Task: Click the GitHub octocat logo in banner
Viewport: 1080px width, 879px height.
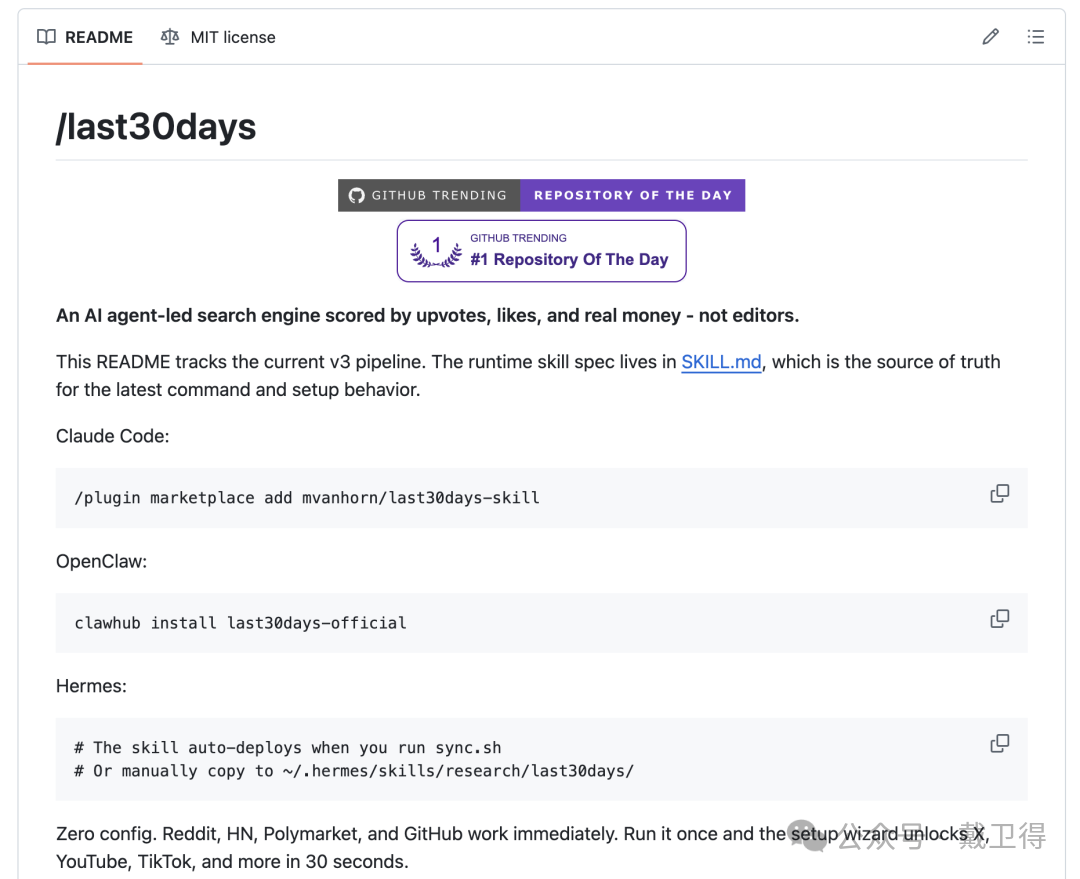Action: tap(356, 195)
